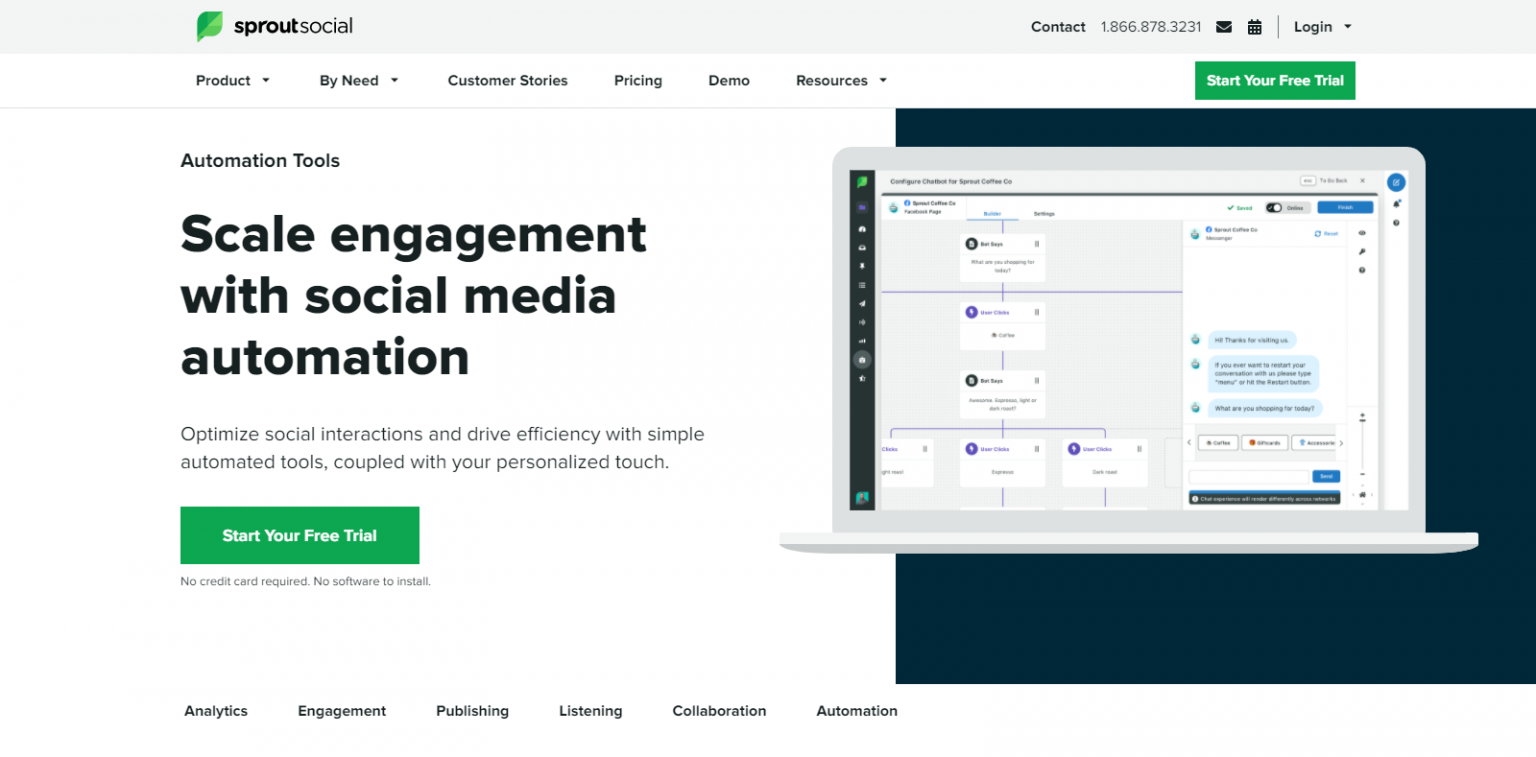Select the bot automation icon in the sidebar
Viewport: 1536px width, 757px height.
click(x=862, y=358)
